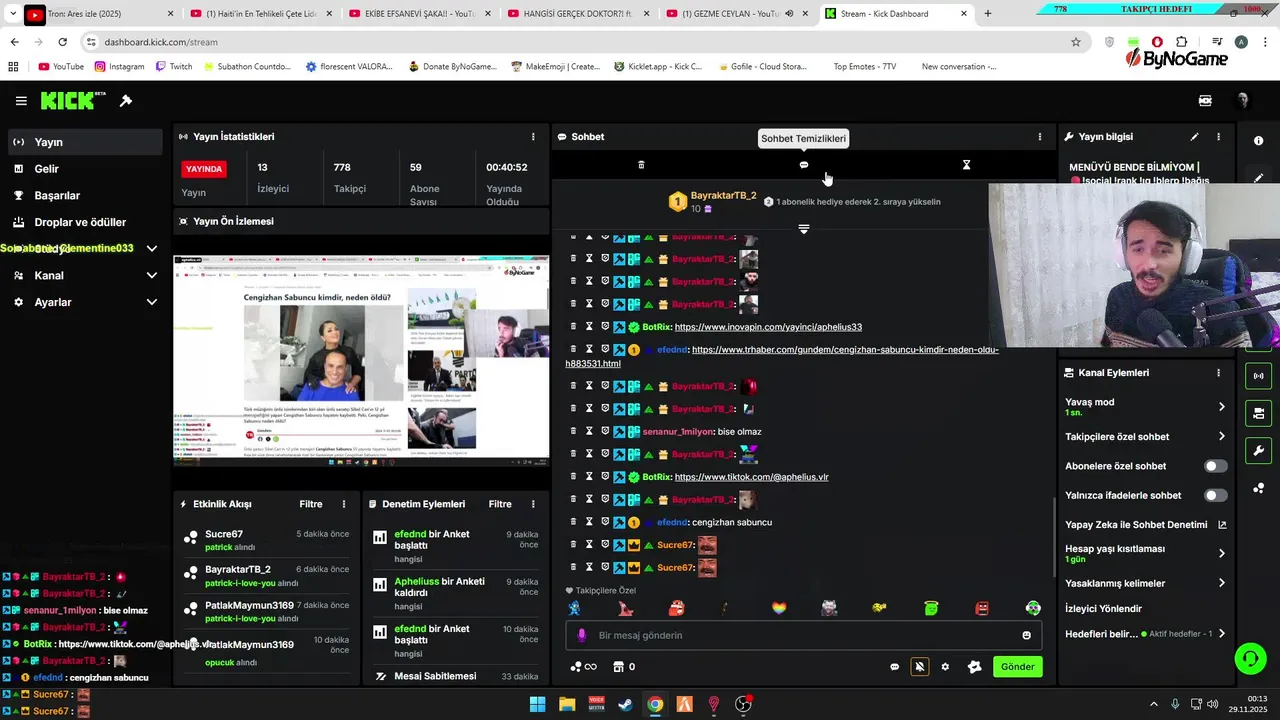Click İzleyici Yönlendir
This screenshot has height=720, width=1280.
click(1103, 608)
